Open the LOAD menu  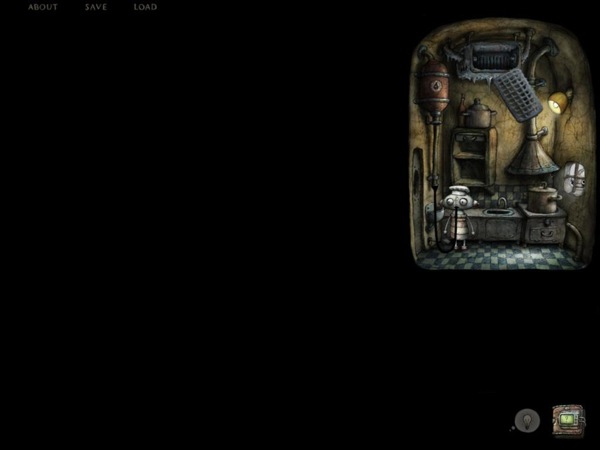point(145,7)
